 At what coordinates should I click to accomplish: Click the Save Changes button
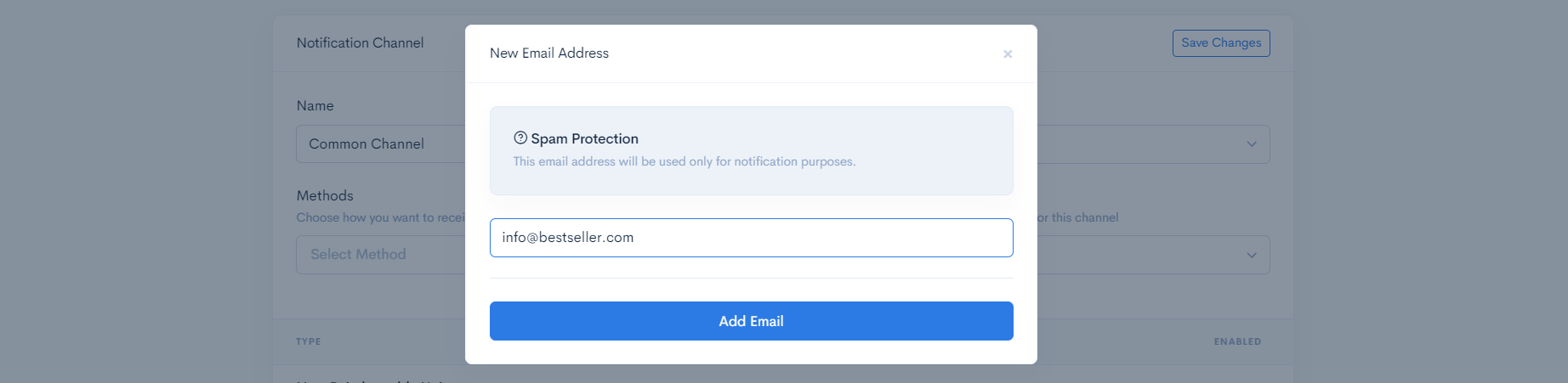[1221, 43]
